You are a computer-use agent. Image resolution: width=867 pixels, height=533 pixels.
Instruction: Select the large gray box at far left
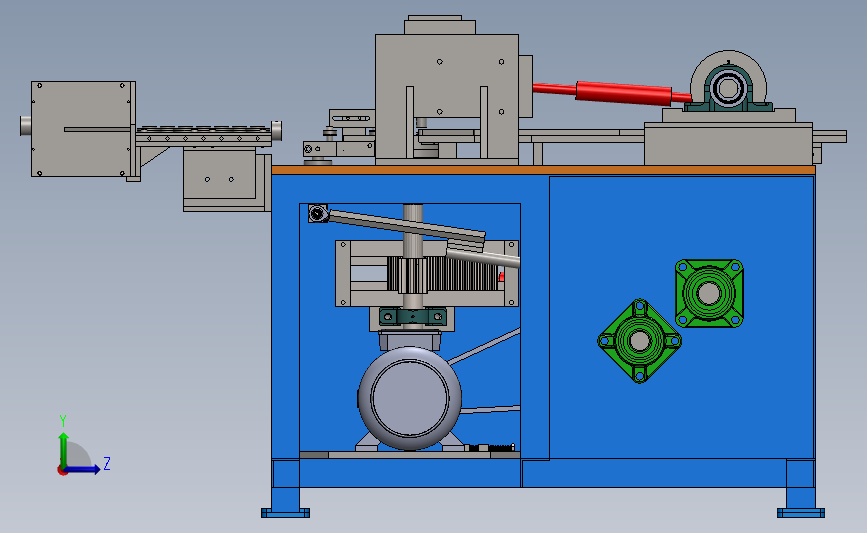click(83, 129)
